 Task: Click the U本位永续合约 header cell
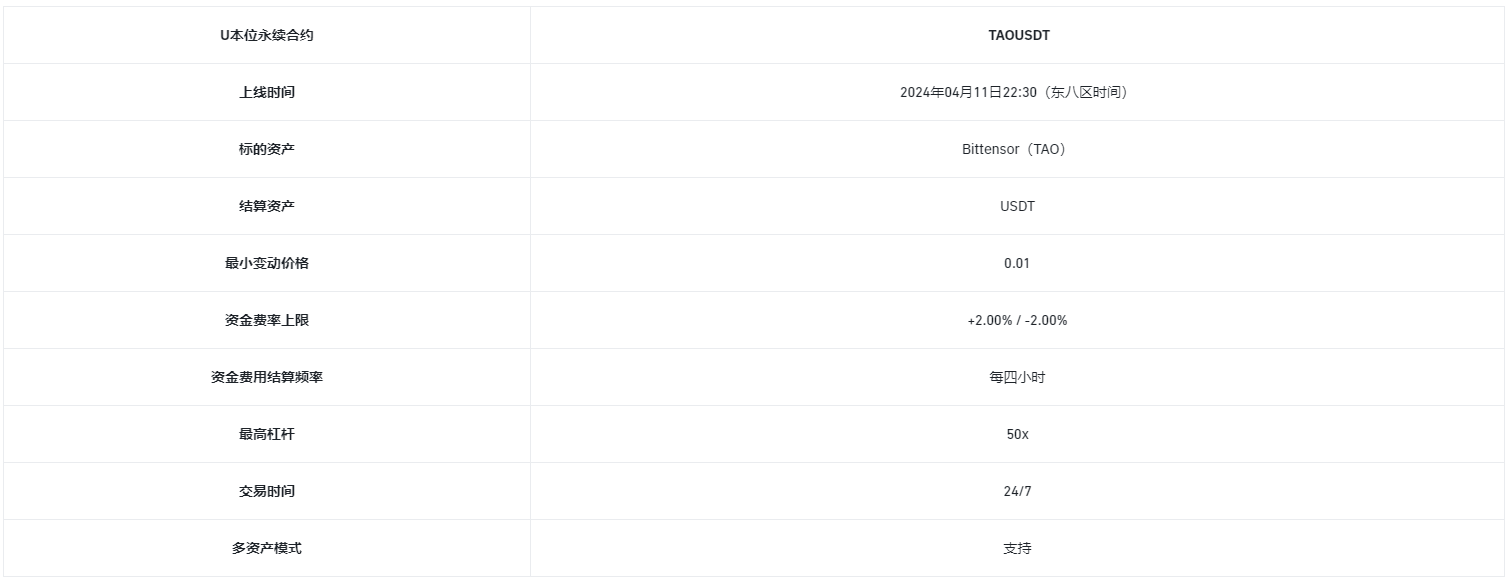tap(266, 35)
